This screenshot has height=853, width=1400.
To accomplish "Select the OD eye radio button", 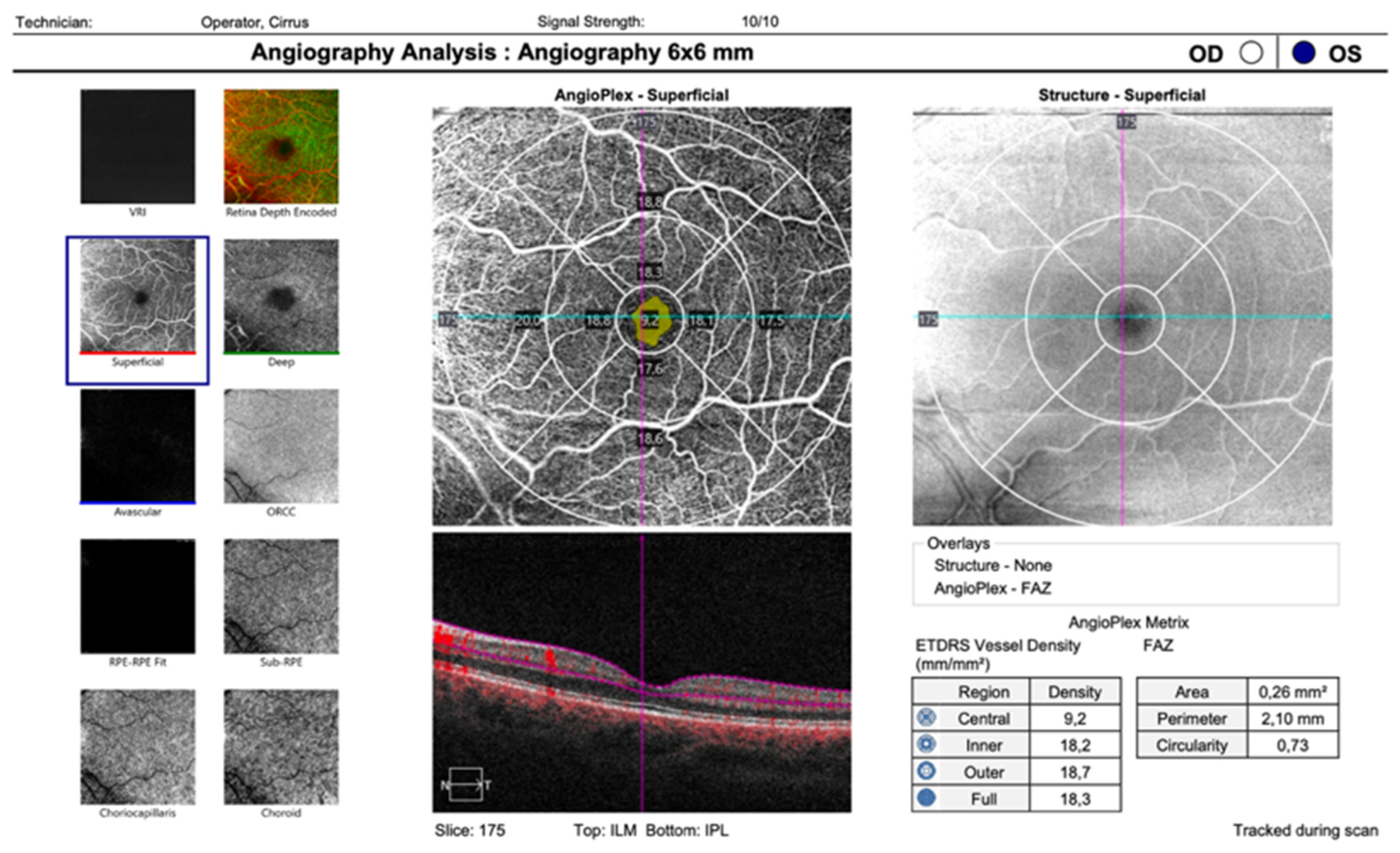I will coord(1251,54).
